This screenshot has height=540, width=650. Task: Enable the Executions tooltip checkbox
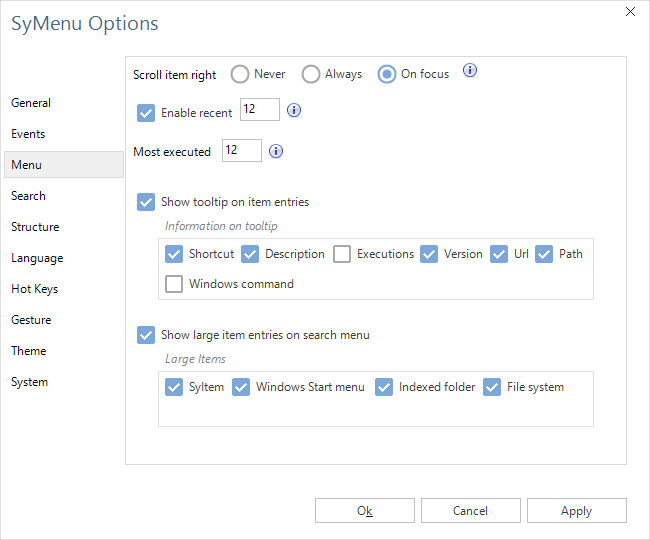click(342, 254)
